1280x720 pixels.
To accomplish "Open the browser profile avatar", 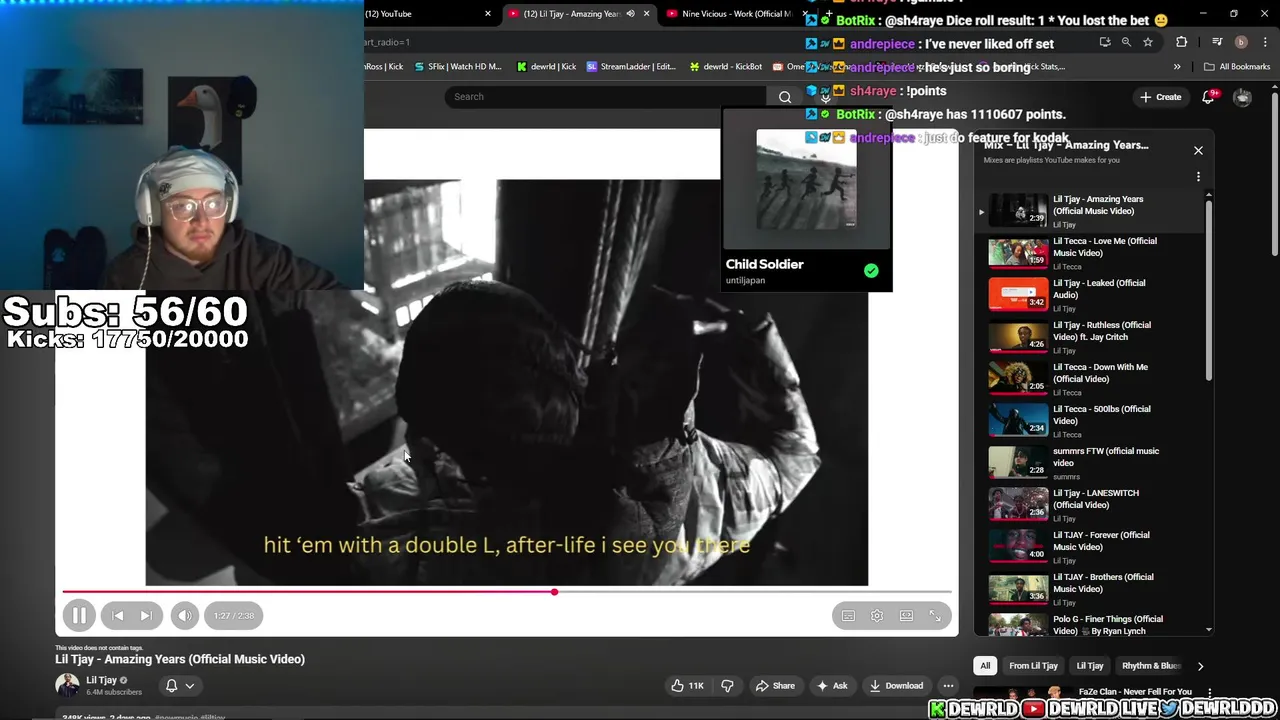I will 1241,42.
